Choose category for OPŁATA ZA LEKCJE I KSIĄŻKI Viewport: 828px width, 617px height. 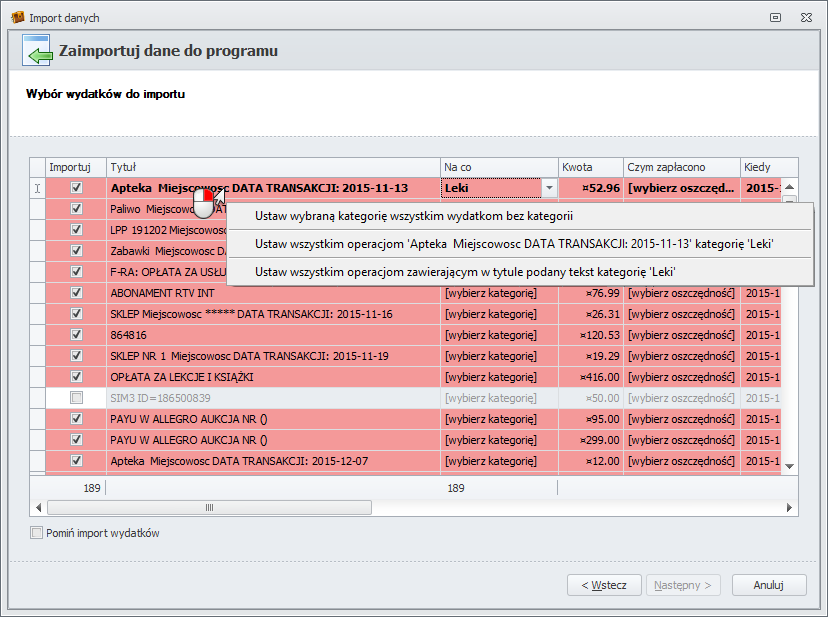[498, 377]
